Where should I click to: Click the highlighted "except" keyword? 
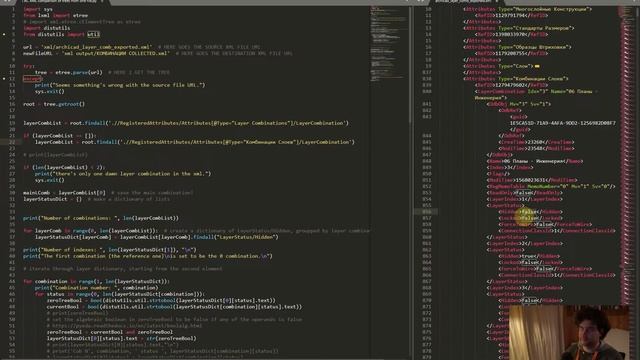[32, 79]
